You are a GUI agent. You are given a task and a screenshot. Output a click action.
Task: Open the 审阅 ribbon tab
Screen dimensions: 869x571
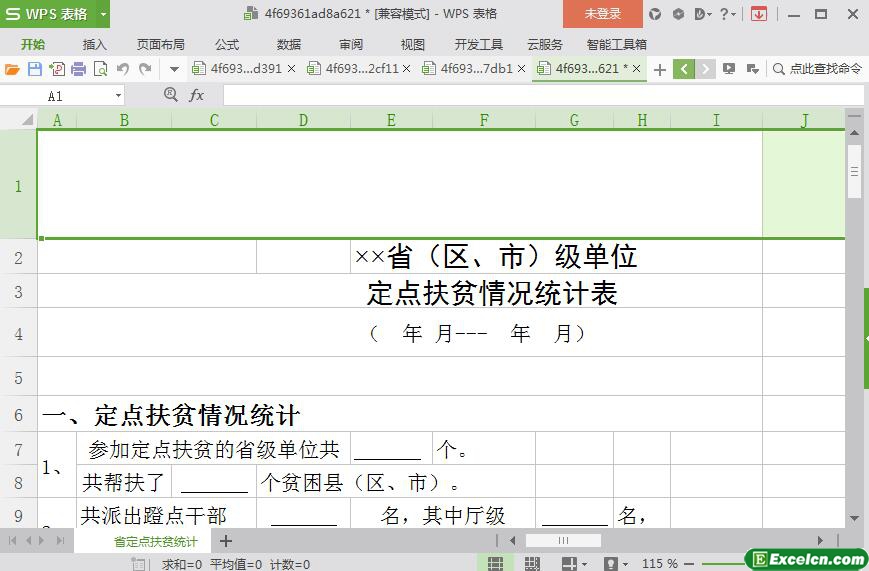[x=351, y=44]
